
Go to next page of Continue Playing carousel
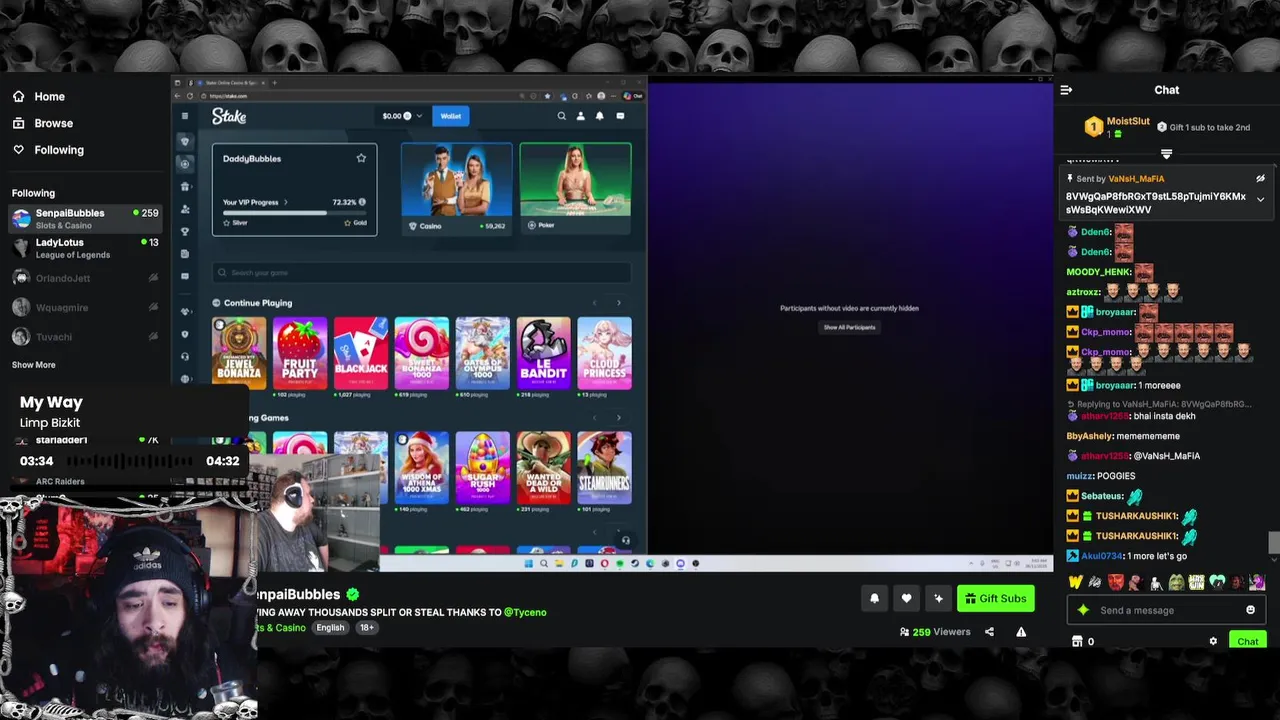click(618, 303)
